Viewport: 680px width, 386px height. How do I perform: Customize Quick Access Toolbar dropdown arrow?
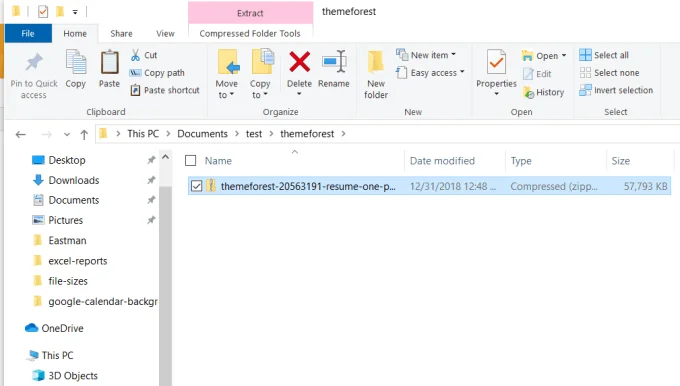[x=75, y=12]
